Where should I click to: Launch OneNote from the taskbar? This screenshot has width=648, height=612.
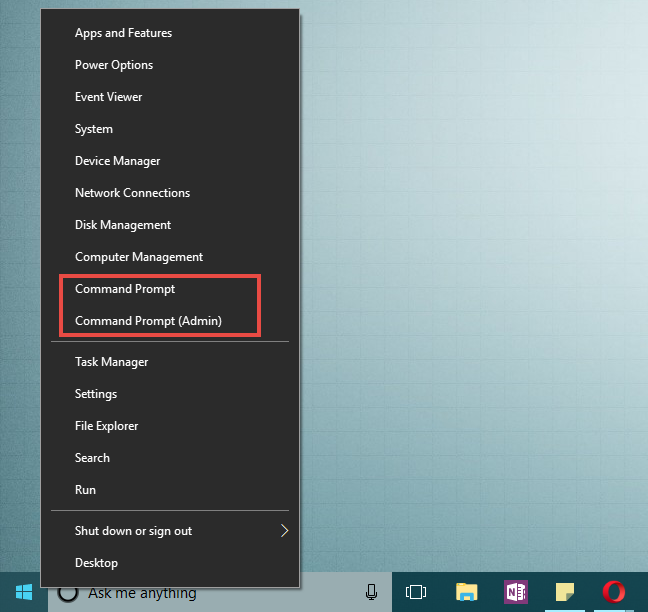pyautogui.click(x=516, y=592)
